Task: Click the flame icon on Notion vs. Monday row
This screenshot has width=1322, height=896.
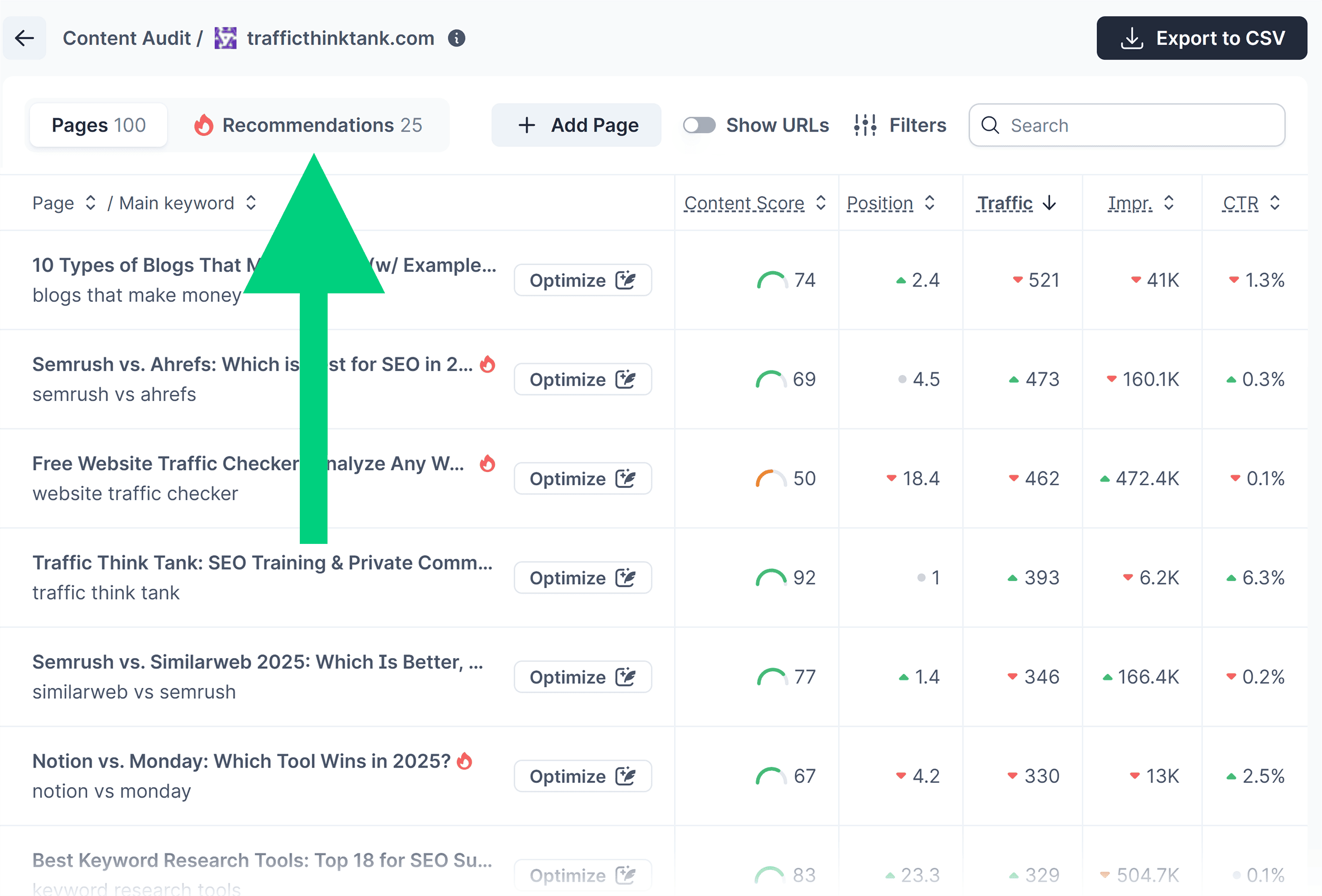Action: click(465, 761)
